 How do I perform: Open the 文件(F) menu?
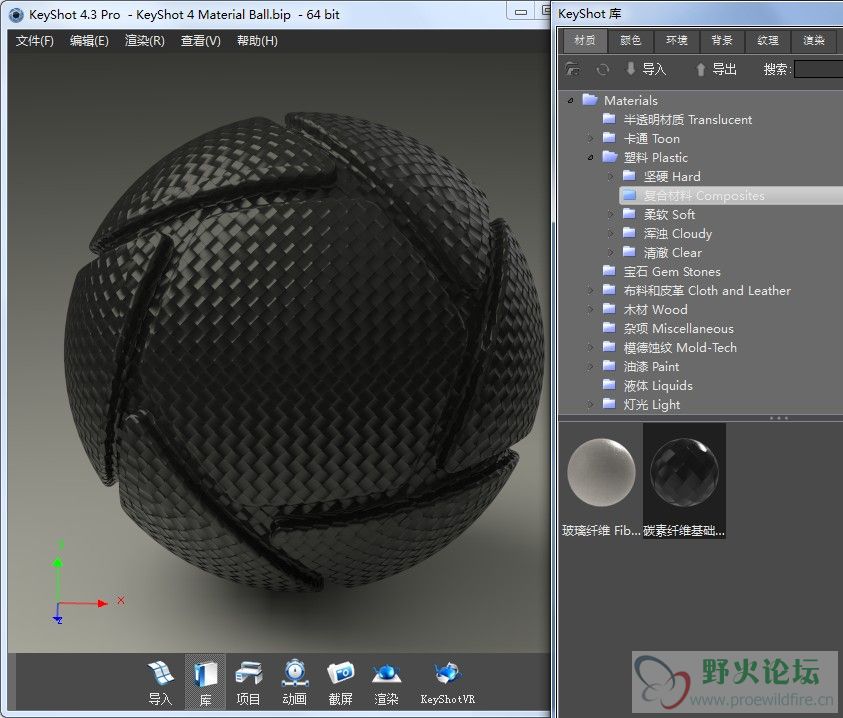35,41
